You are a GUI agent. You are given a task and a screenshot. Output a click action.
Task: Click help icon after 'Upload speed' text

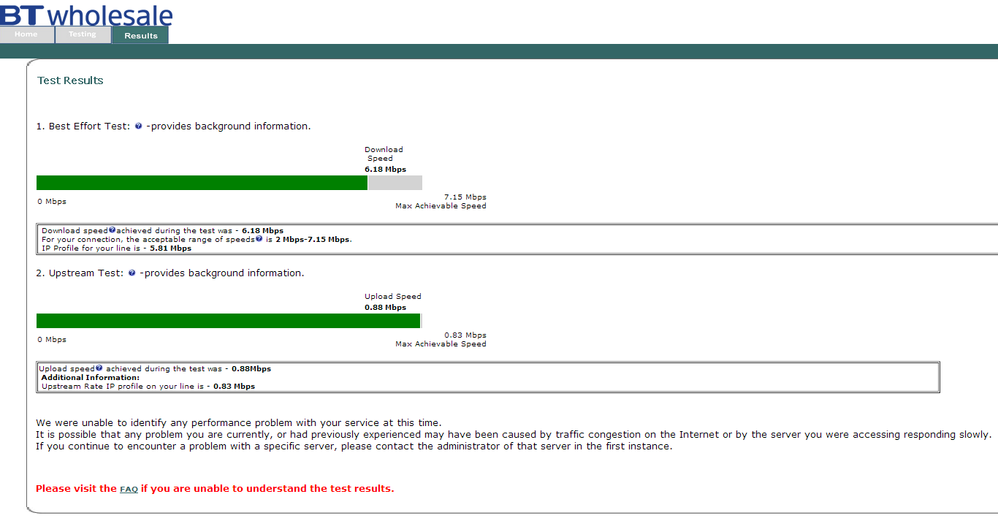[x=99, y=368]
